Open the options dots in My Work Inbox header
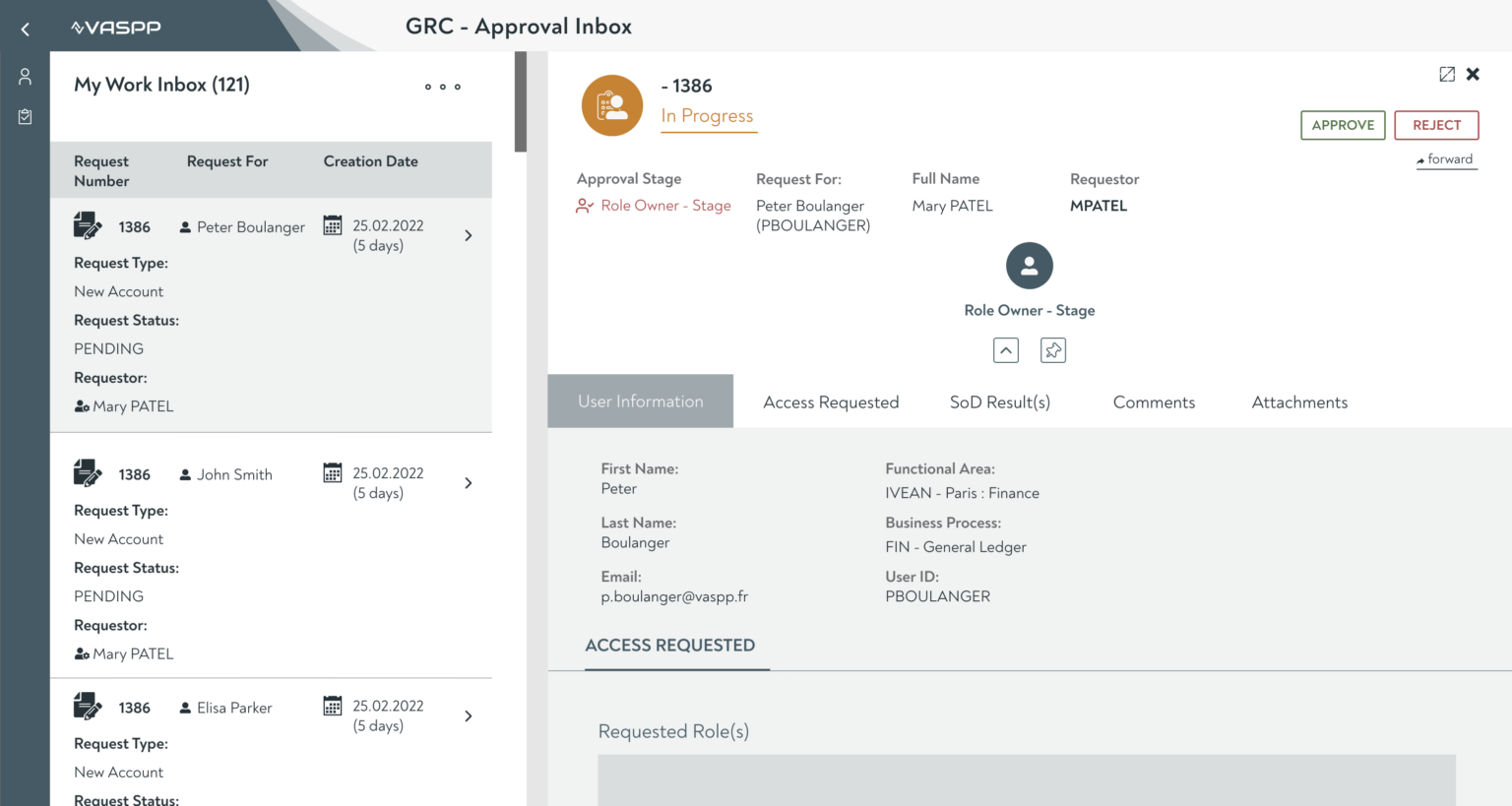Screen dimensions: 1512x806 coord(441,87)
